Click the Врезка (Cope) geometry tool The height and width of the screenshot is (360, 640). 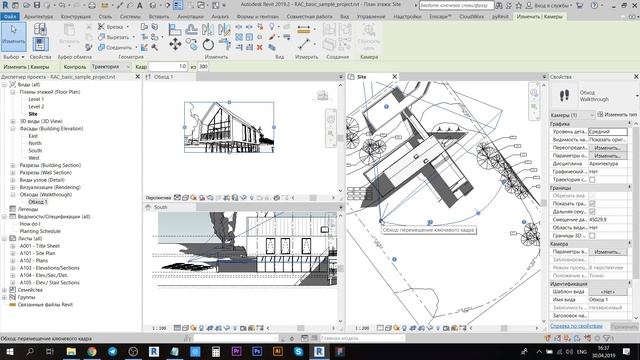click(113, 27)
